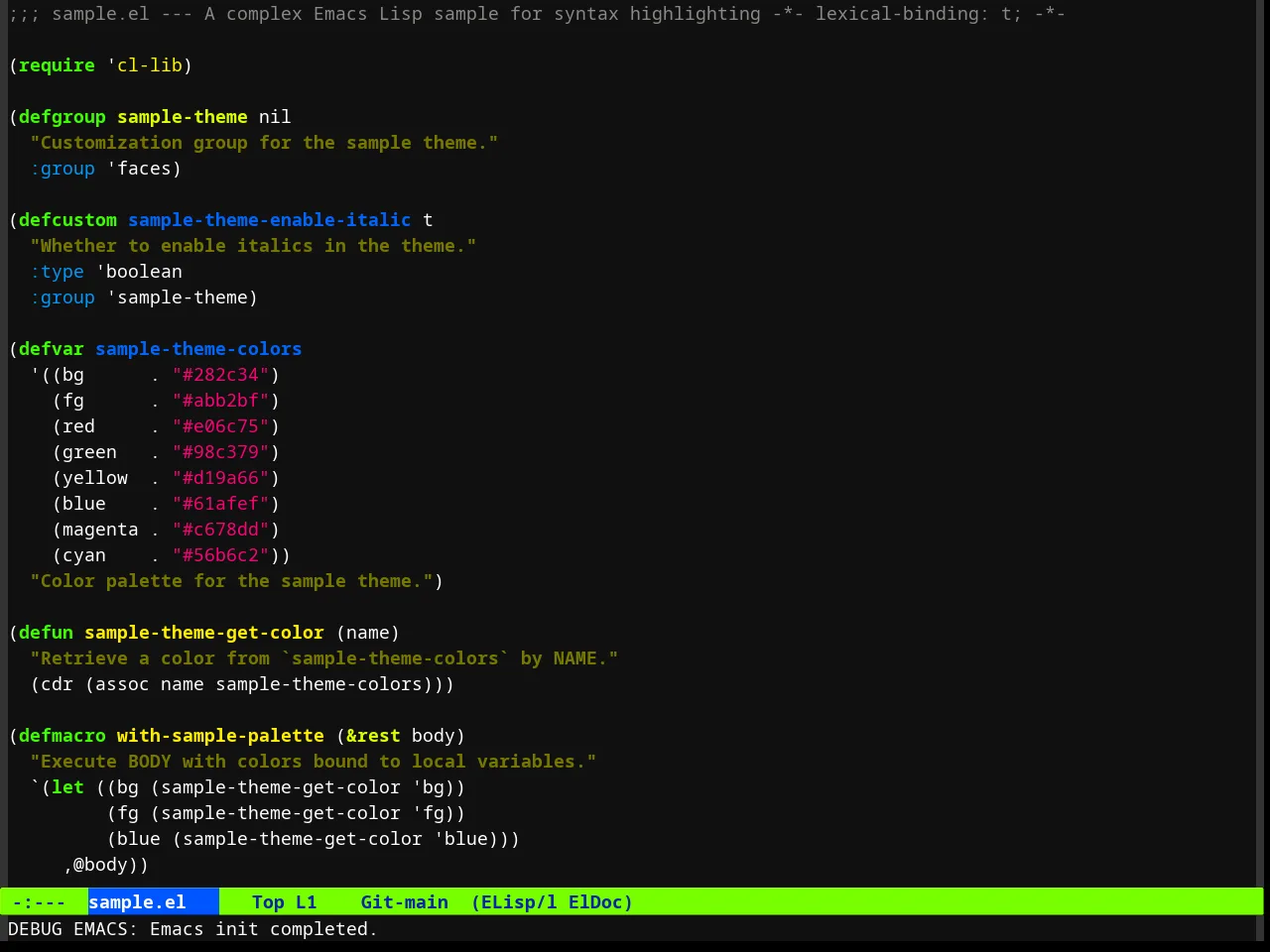Click the 'Color palette for the sample theme.' docstring
1270x952 pixels.
tap(231, 581)
